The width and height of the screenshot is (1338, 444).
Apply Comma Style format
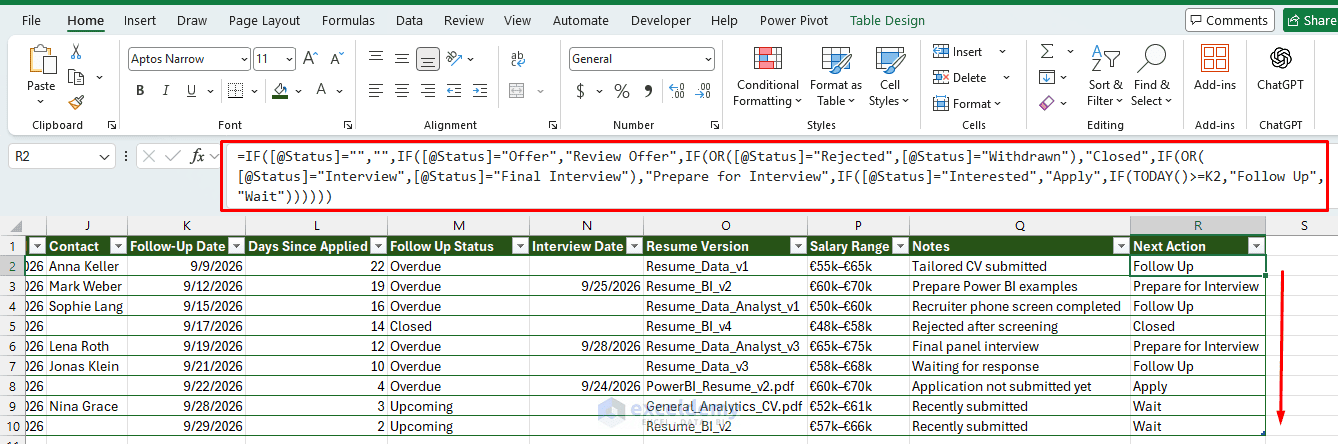coord(647,91)
